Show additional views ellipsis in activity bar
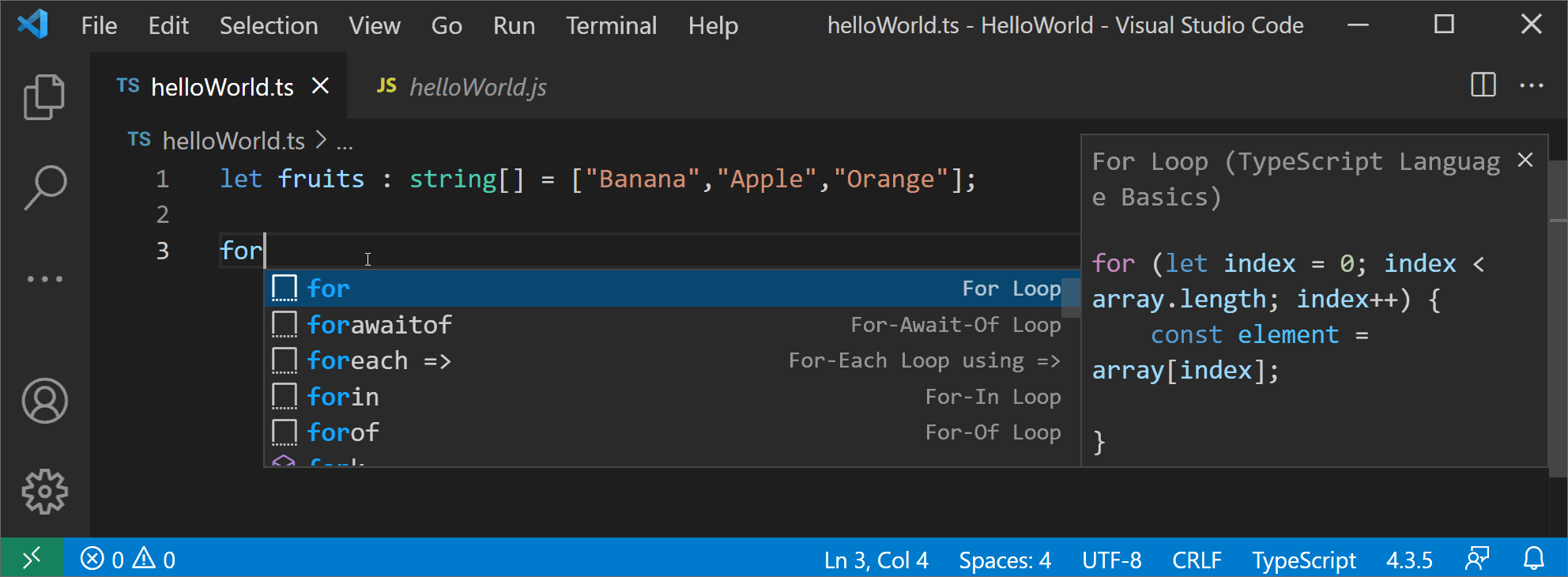The height and width of the screenshot is (577, 1568). coord(44,279)
